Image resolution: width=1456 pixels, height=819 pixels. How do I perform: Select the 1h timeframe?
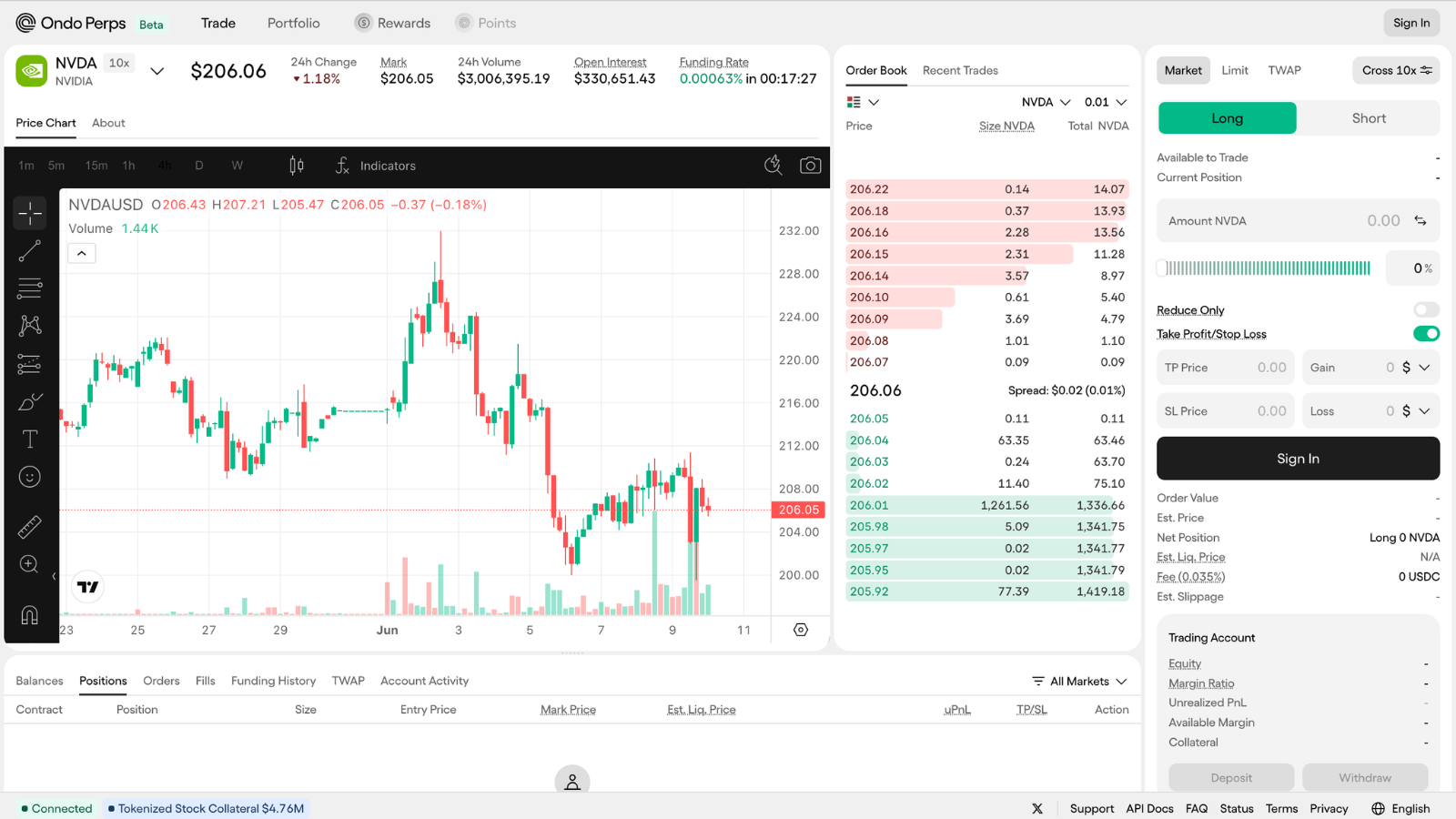point(129,166)
